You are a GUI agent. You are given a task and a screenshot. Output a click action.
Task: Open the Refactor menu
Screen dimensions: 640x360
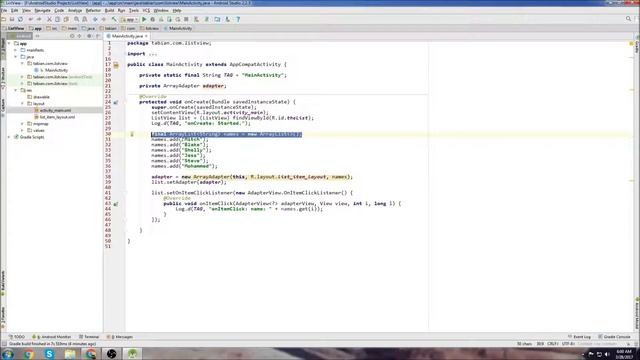(93, 10)
